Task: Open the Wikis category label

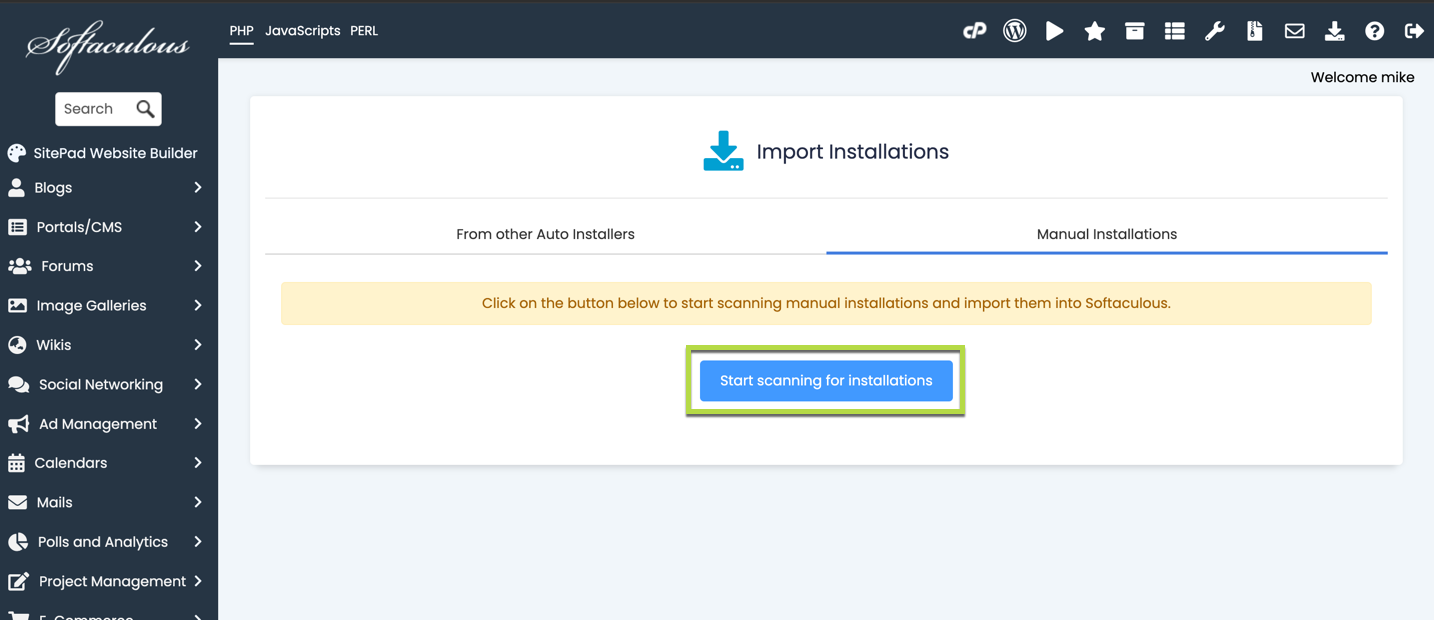Action: pos(54,345)
